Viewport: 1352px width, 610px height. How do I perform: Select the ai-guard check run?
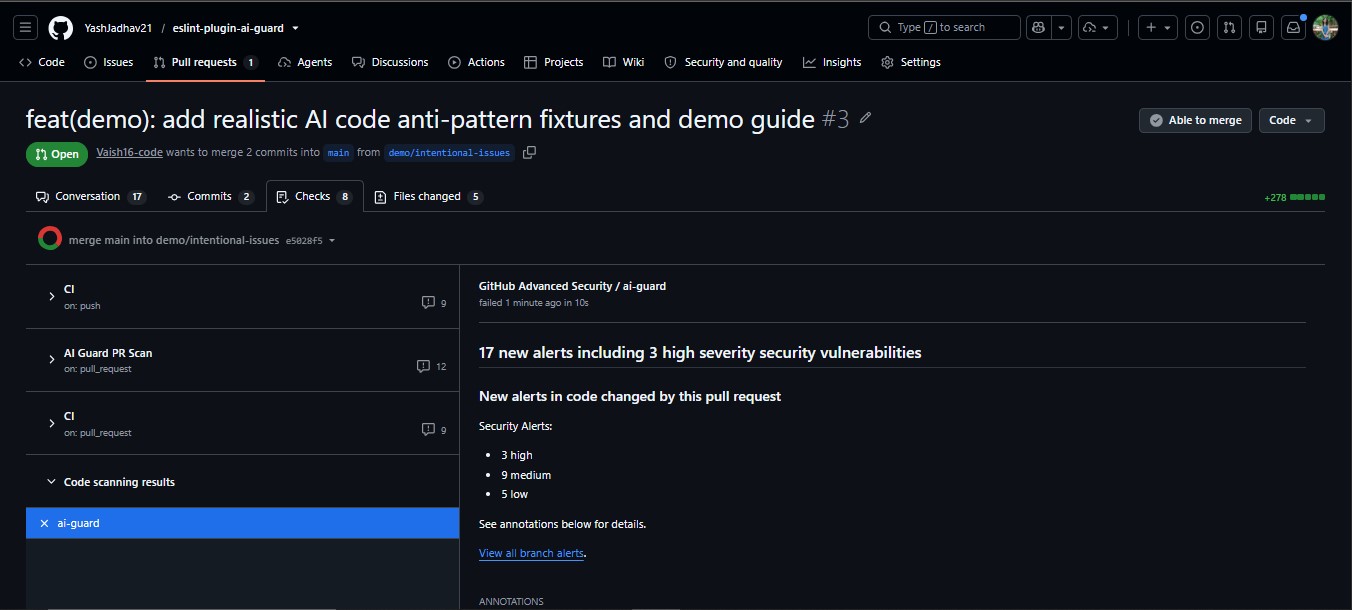[x=242, y=523]
